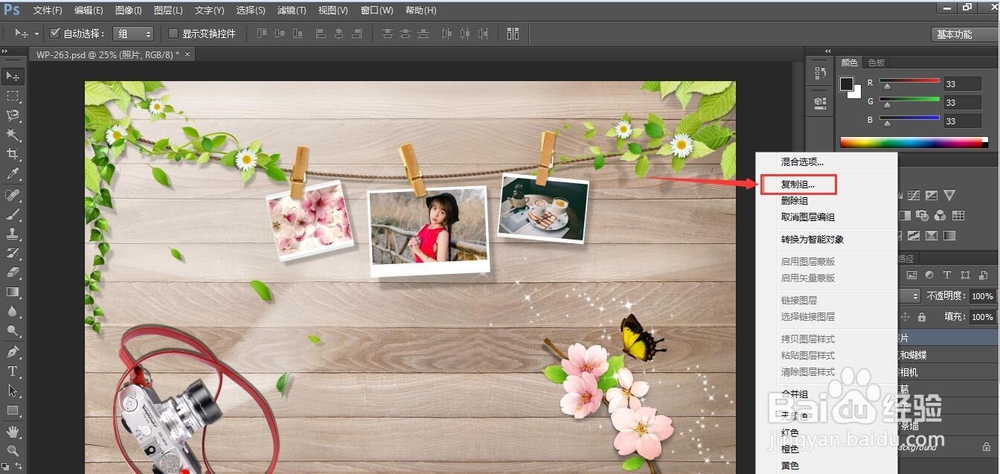The image size is (1000, 474).
Task: Select the Zoom tool in the toolbox
Action: (13, 450)
